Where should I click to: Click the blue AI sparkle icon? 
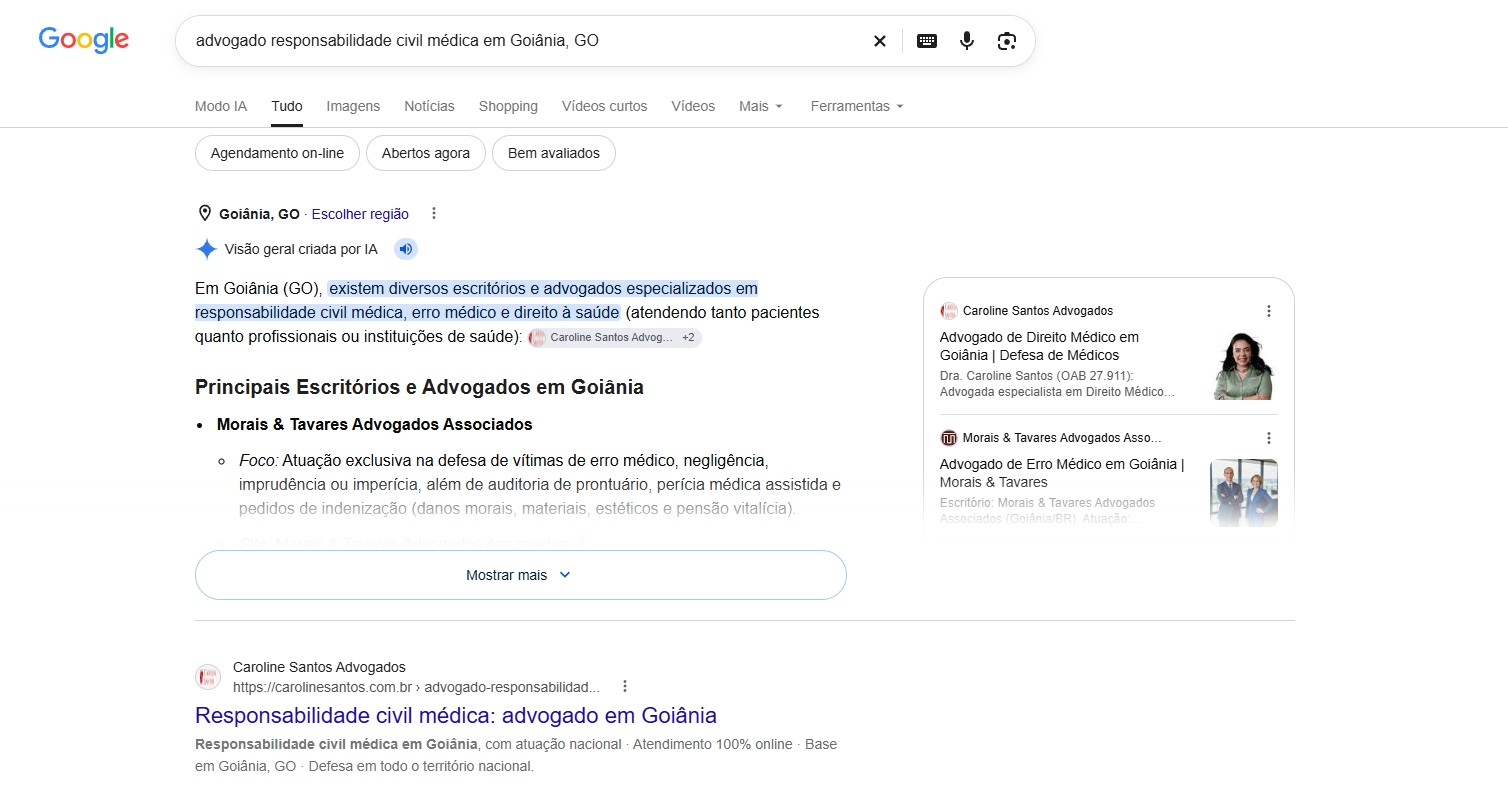[206, 249]
